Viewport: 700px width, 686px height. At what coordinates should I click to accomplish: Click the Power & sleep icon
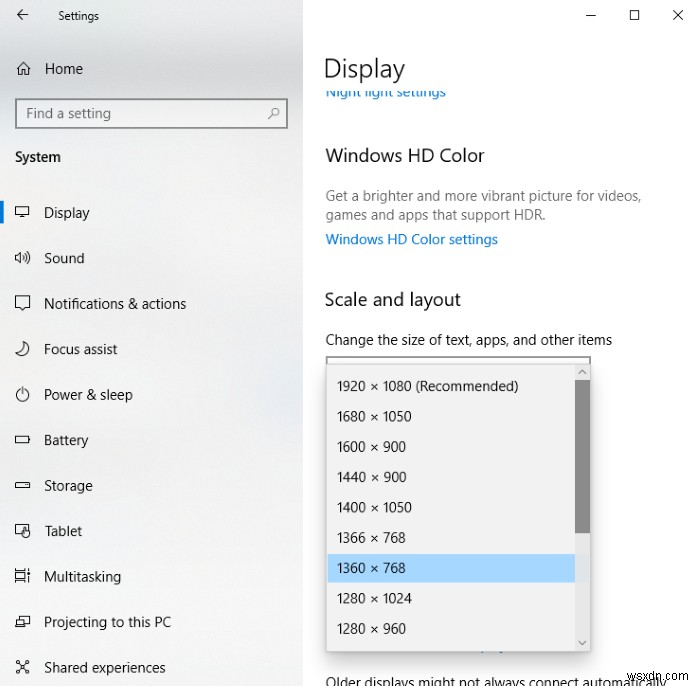pyautogui.click(x=22, y=394)
